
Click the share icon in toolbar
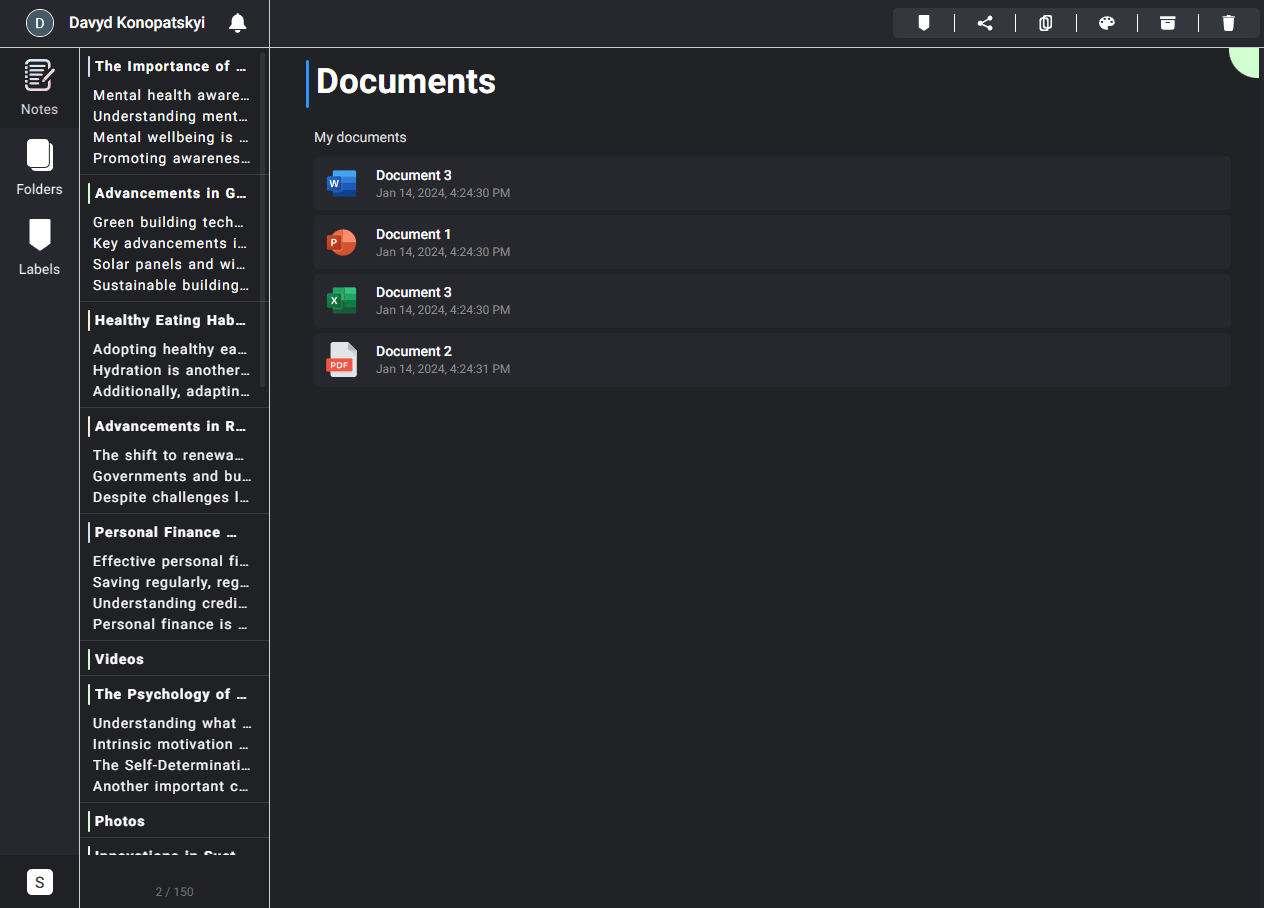coord(985,23)
